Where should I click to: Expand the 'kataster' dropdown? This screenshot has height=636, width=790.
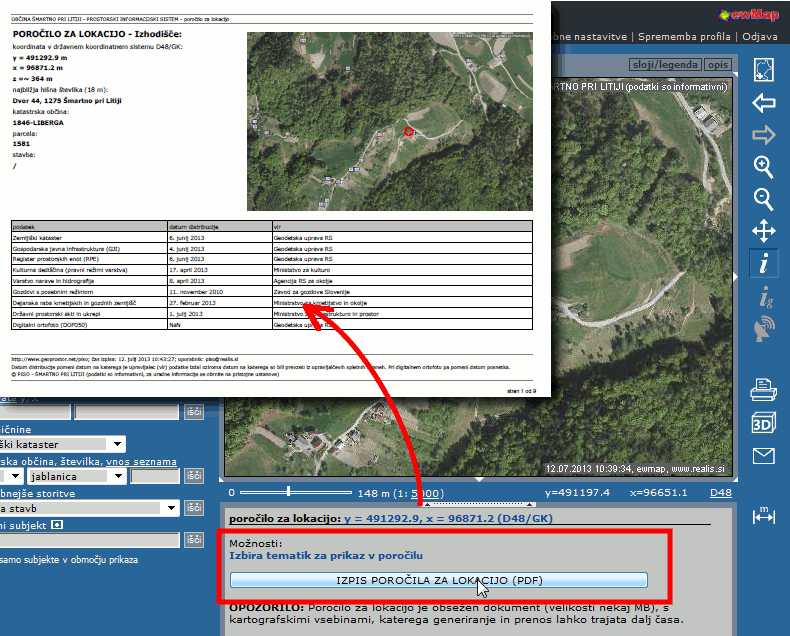coord(117,444)
